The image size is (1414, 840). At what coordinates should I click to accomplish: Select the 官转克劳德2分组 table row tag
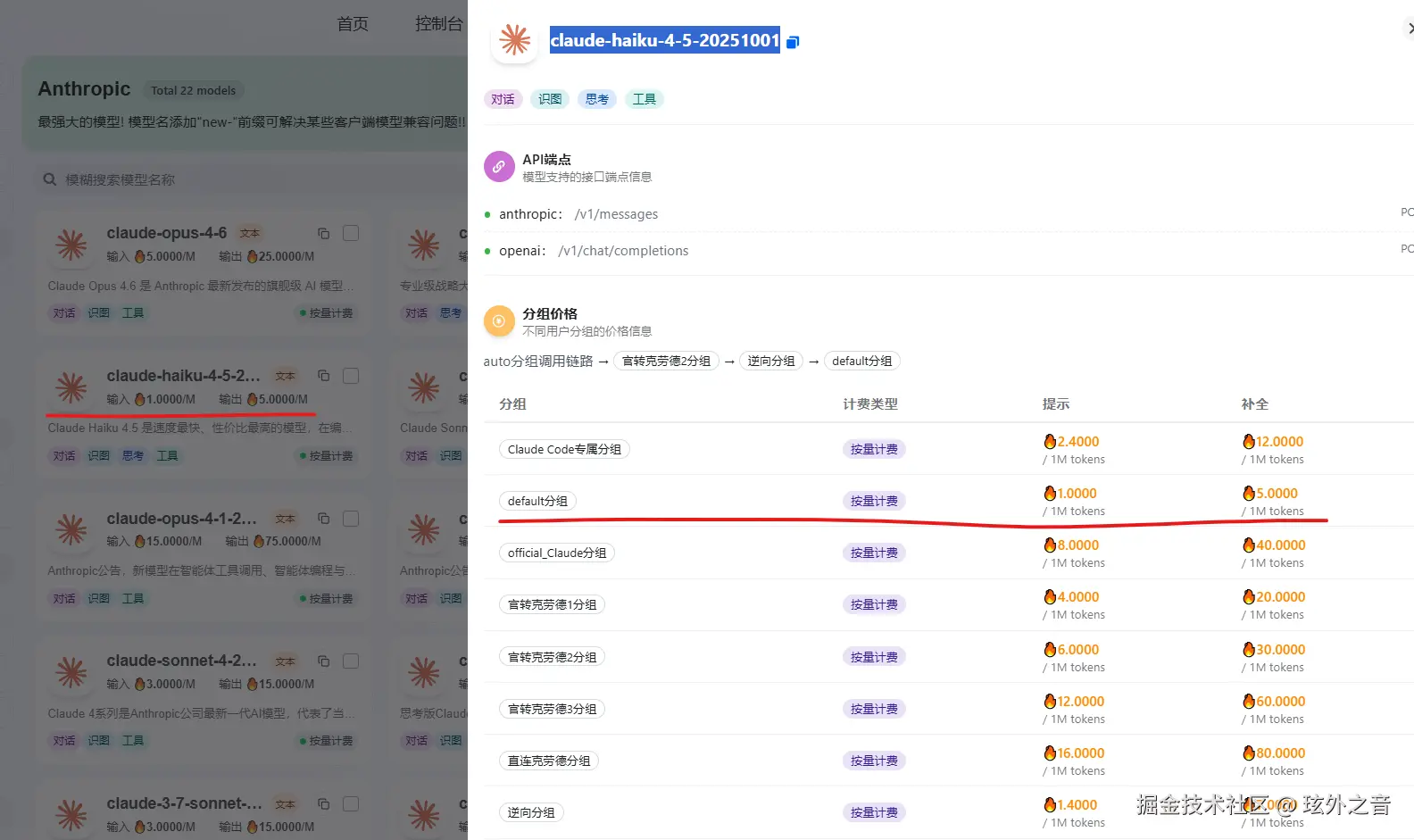552,657
